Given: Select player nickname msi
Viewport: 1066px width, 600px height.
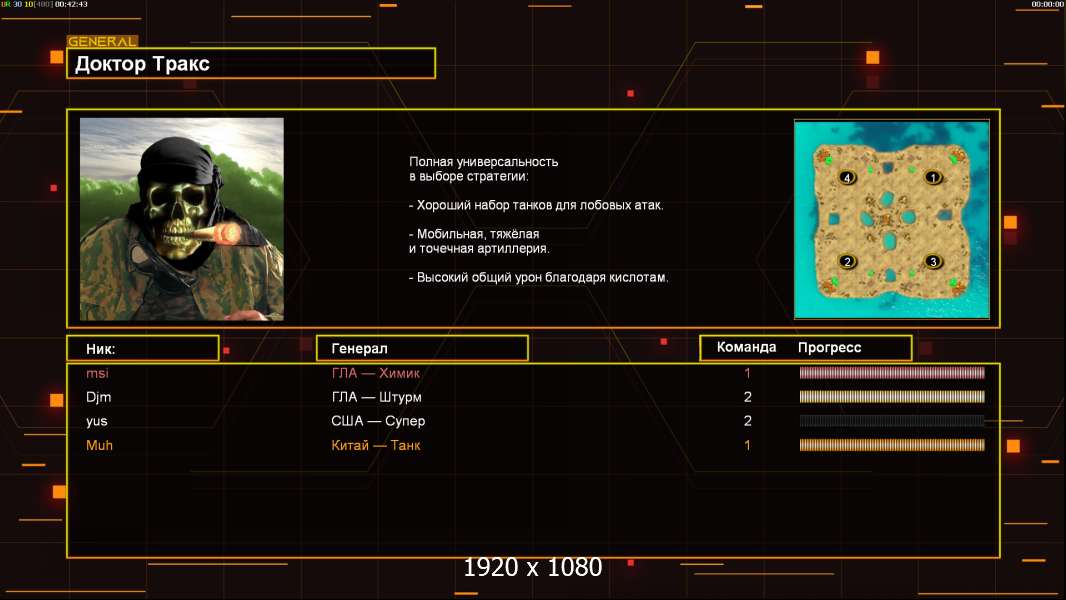Looking at the screenshot, I should 97,373.
